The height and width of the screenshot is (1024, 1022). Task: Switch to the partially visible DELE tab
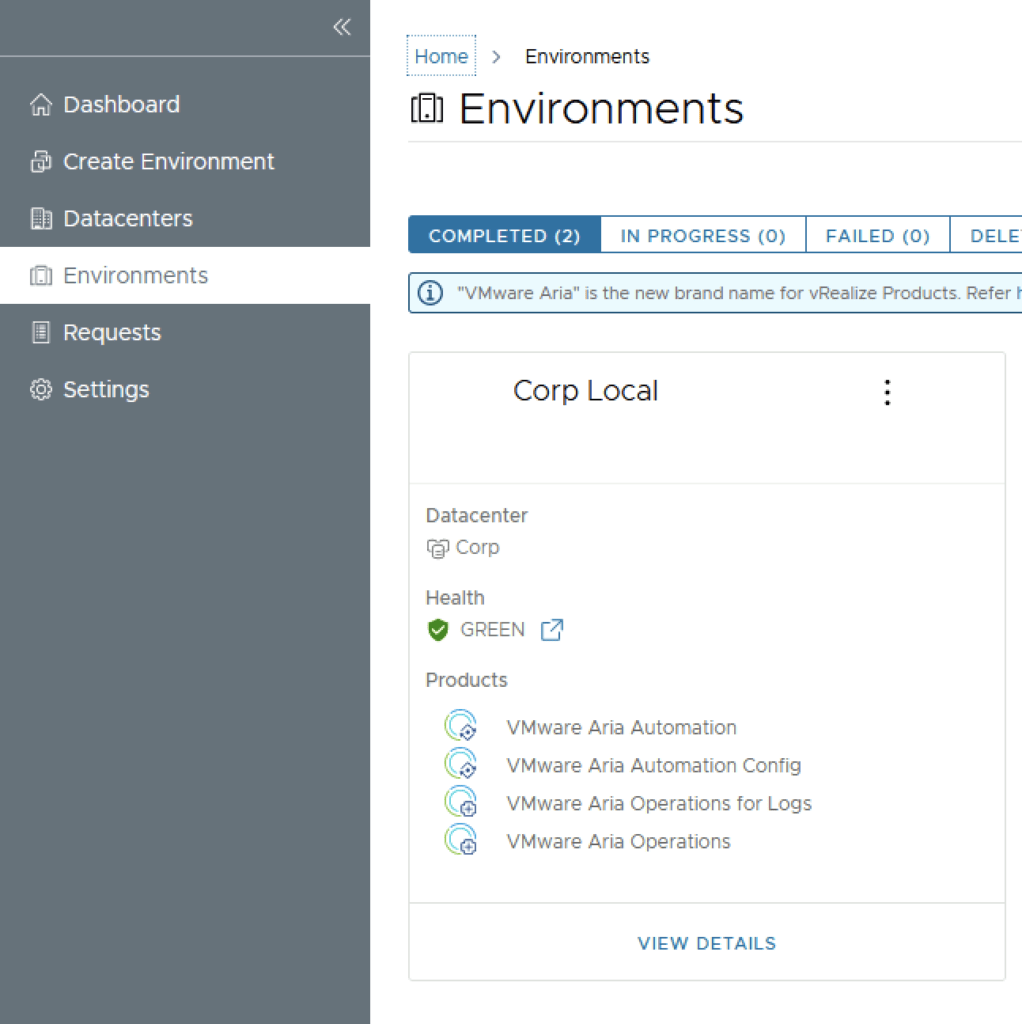(987, 235)
